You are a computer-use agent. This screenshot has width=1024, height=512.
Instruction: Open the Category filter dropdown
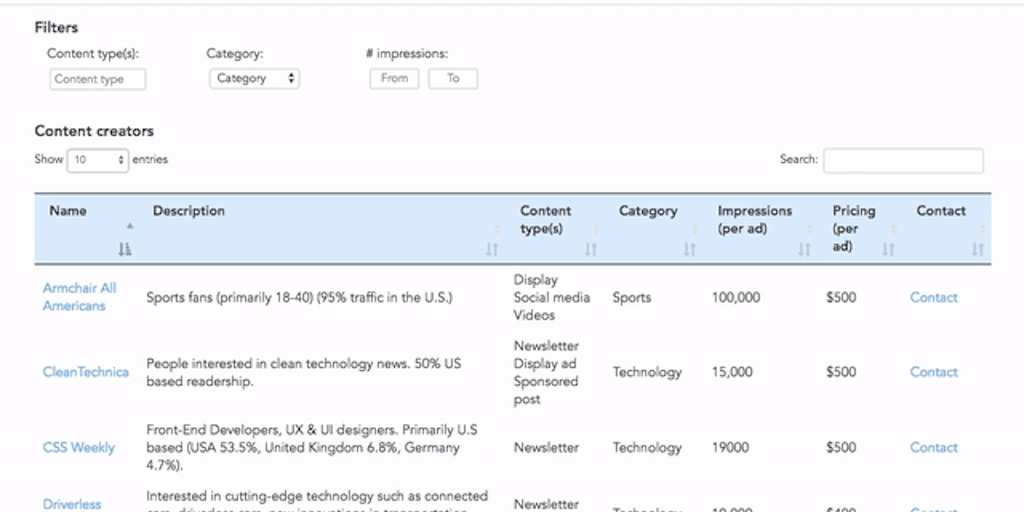[x=255, y=79]
